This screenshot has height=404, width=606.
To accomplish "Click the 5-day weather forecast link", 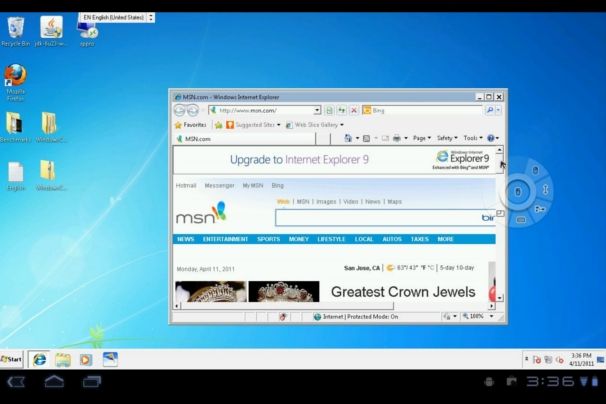I will [x=448, y=268].
